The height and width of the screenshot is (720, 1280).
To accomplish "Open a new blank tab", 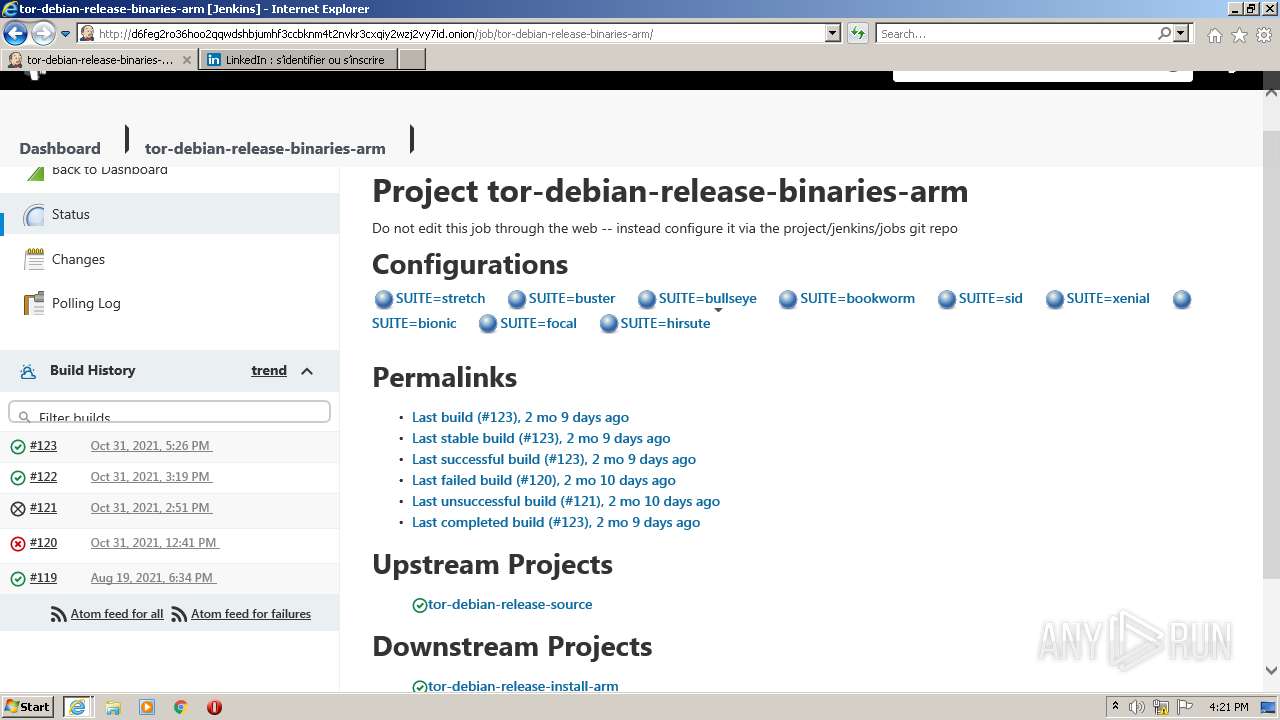I will [x=412, y=60].
